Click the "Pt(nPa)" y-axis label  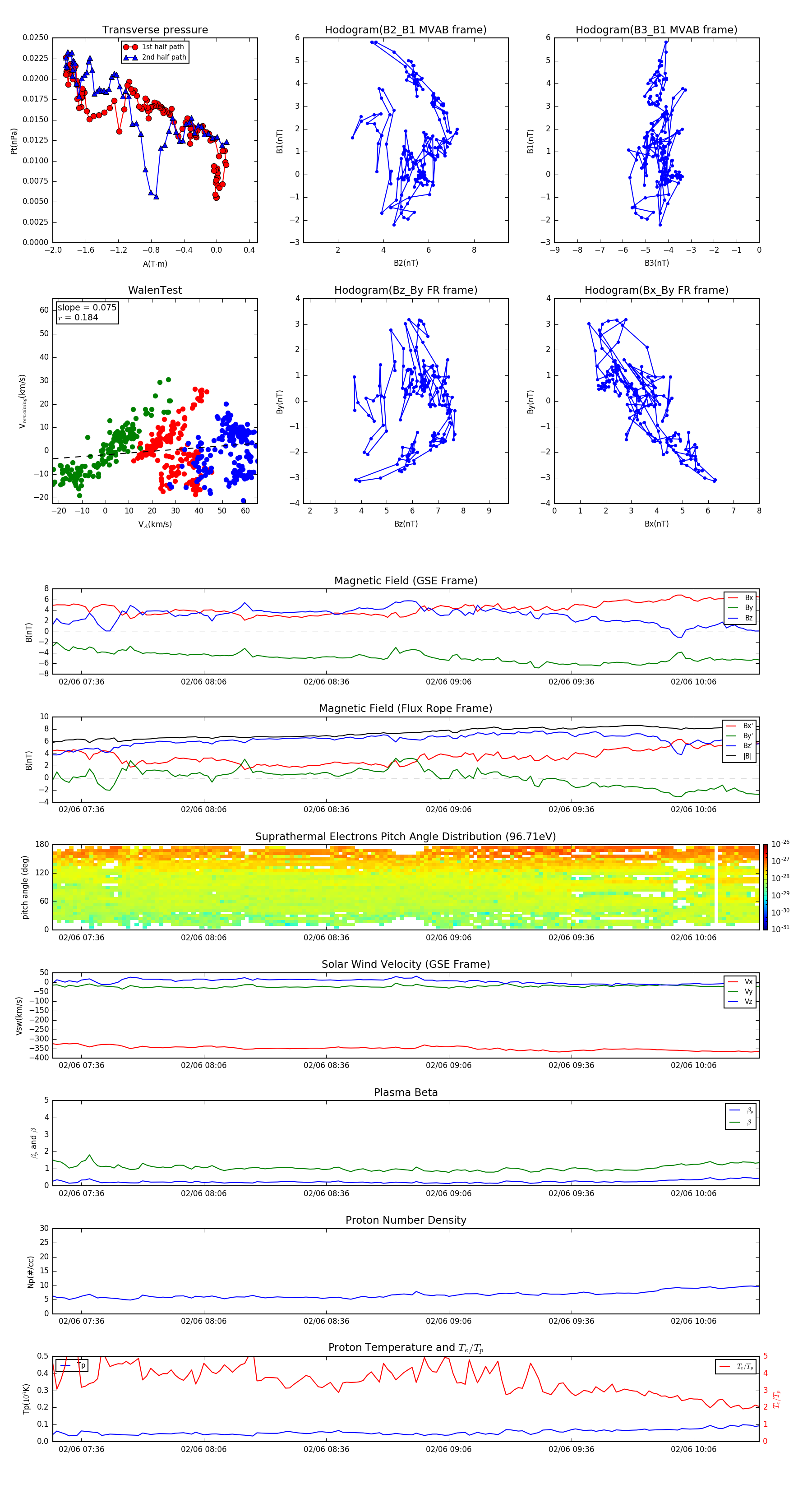pyautogui.click(x=14, y=140)
